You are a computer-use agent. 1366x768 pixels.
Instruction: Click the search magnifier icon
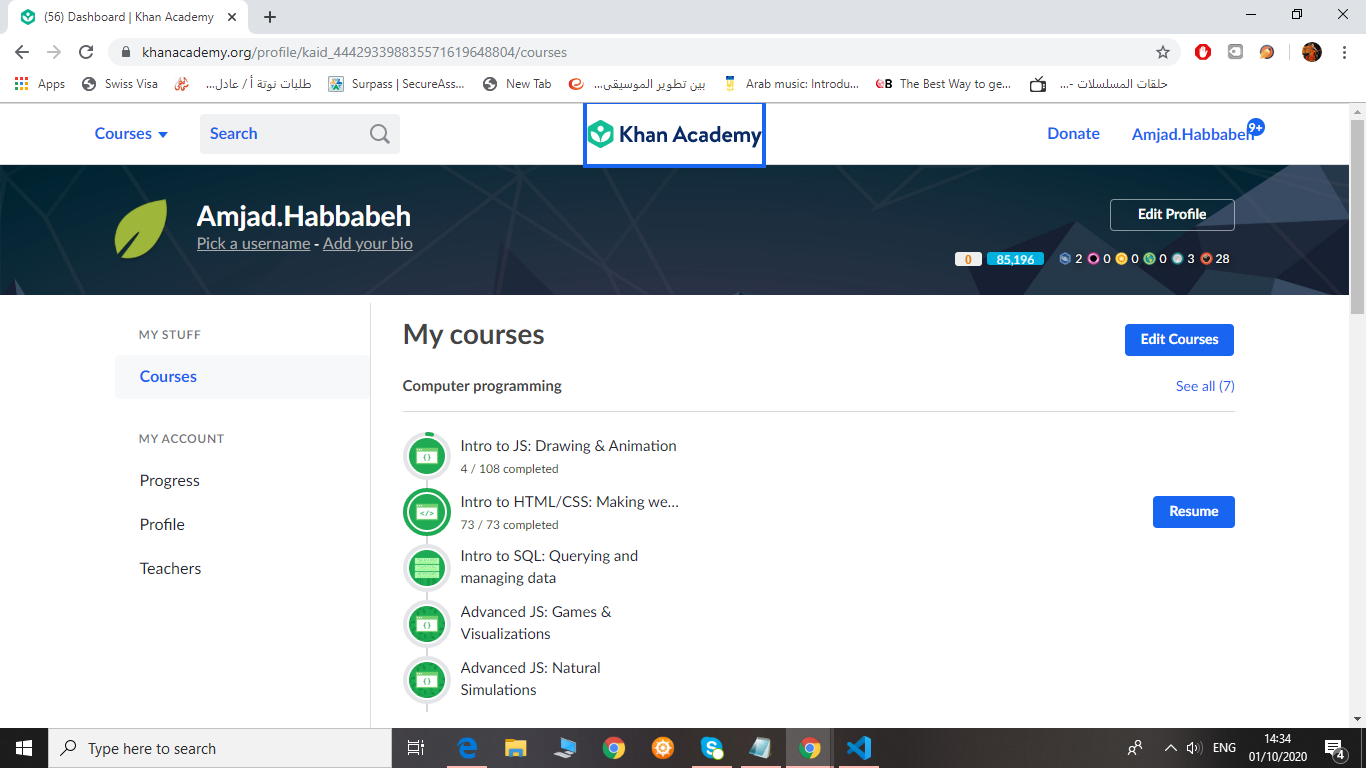coord(380,134)
